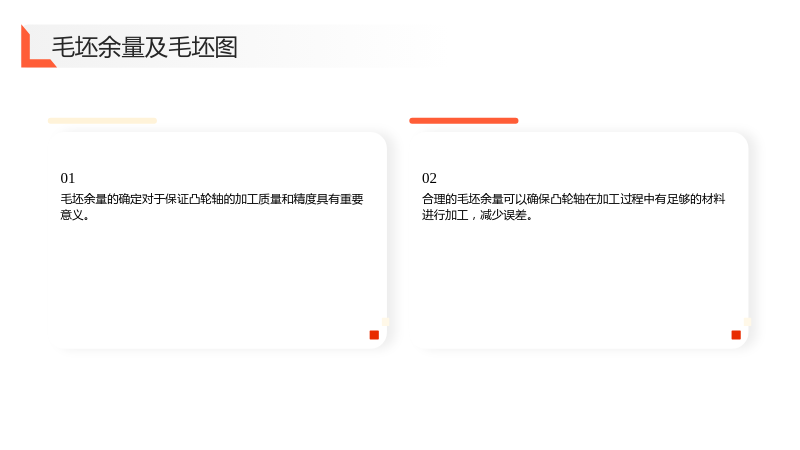800x450 pixels.
Task: Click the pale yellow bar above card 01
Action: [x=102, y=121]
